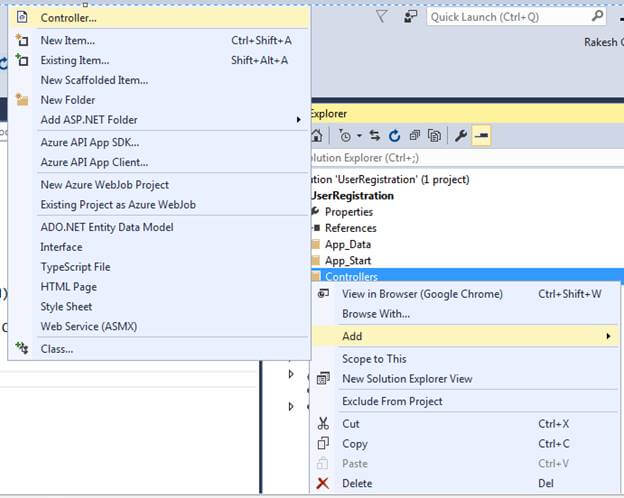The width and height of the screenshot is (624, 498).
Task: Open Properties via the wrench icon
Action: [460, 136]
